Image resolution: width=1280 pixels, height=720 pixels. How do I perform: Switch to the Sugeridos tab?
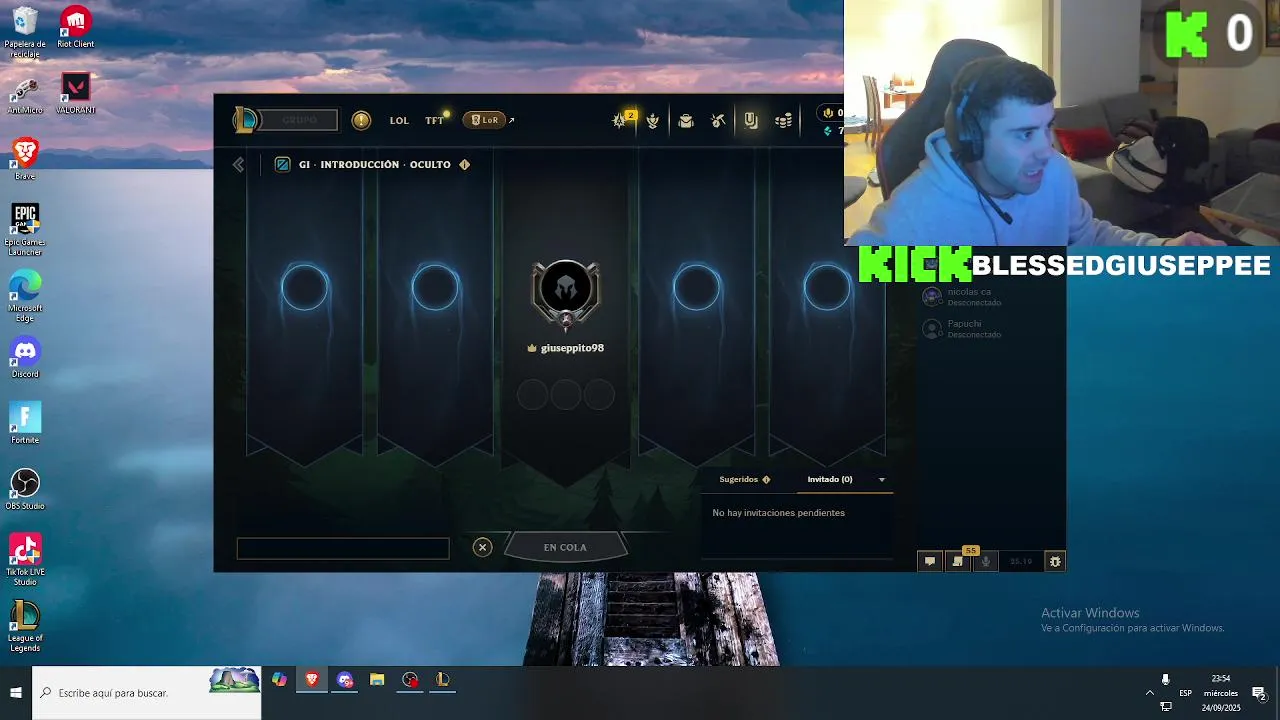tap(738, 479)
